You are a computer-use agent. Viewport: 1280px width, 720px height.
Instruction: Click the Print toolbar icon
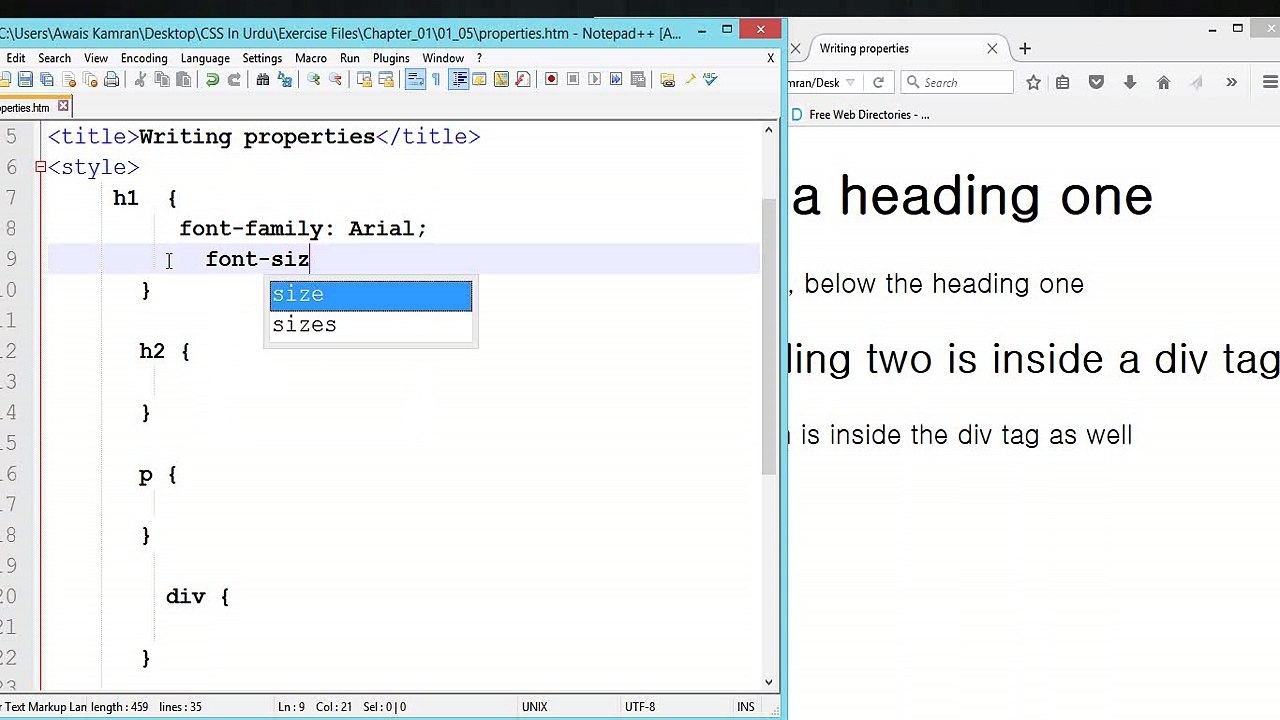pos(111,79)
